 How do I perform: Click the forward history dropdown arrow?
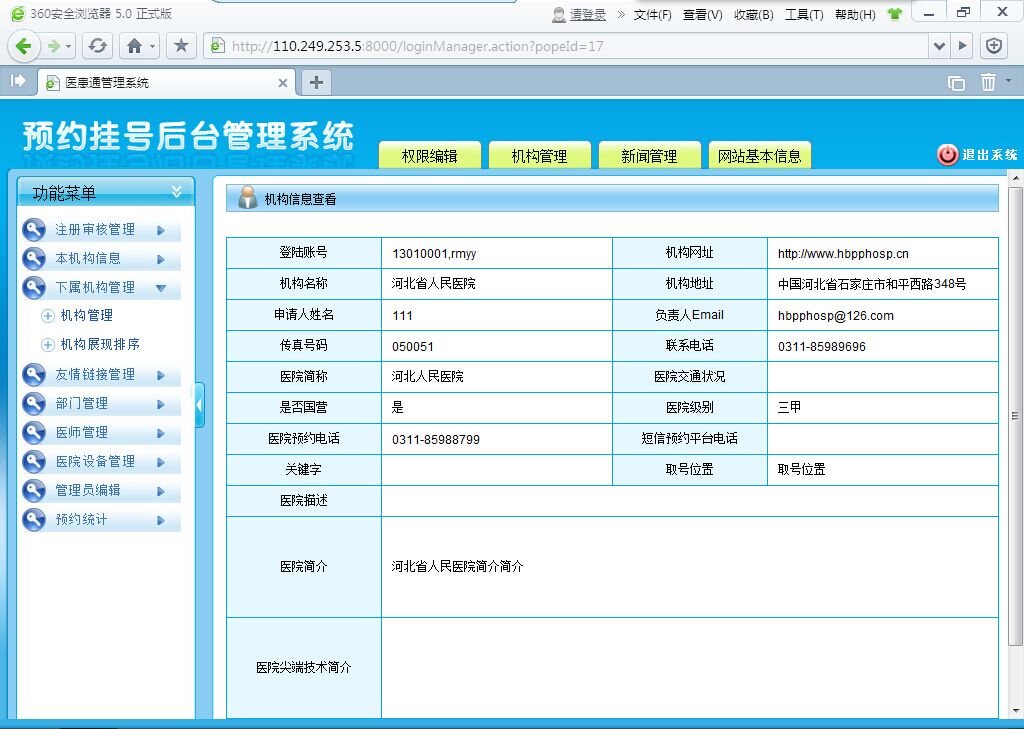(69, 46)
